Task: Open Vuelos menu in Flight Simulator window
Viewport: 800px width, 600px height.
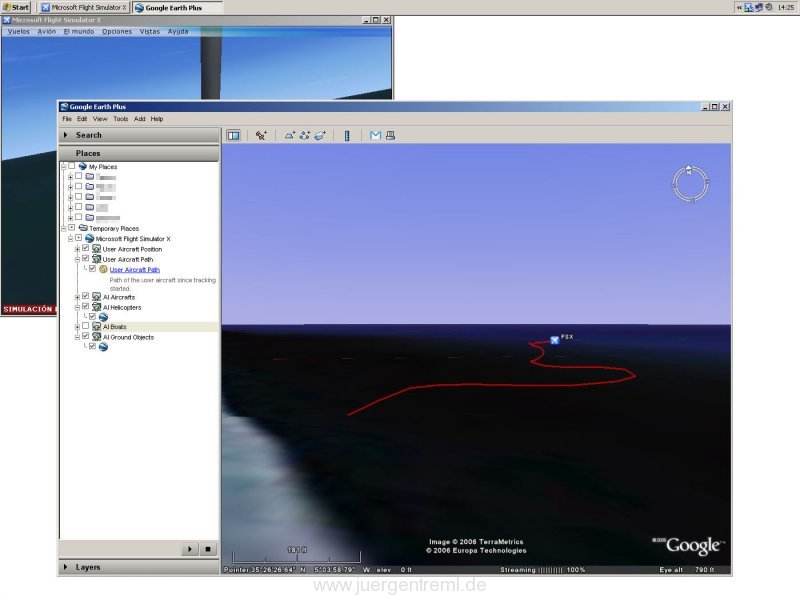Action: [18, 32]
